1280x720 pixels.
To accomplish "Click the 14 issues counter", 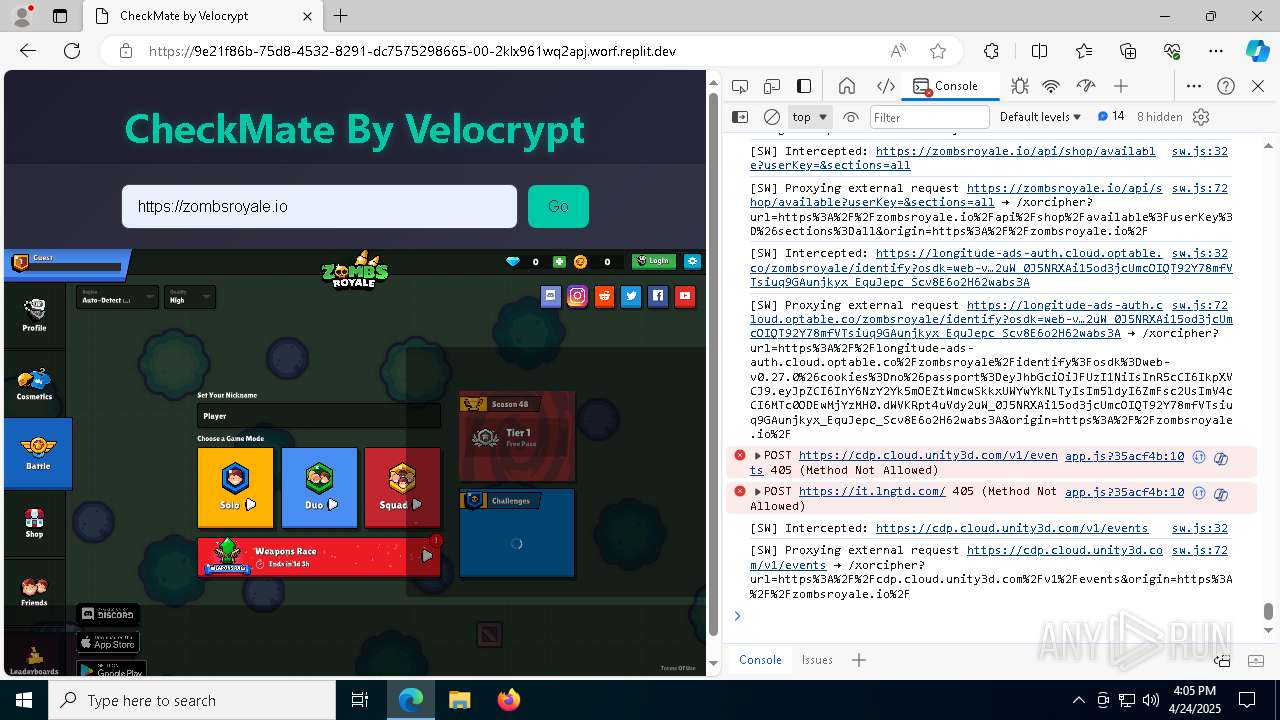I will (1111, 117).
